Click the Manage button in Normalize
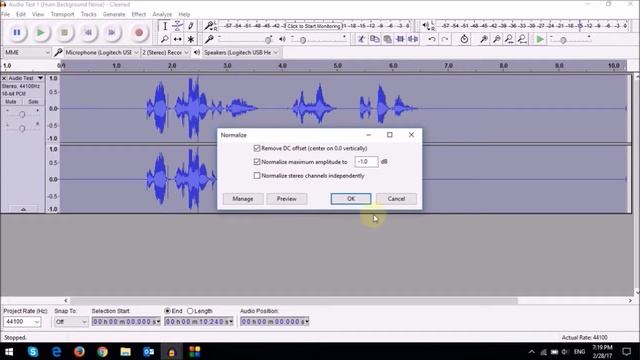 coord(243,199)
